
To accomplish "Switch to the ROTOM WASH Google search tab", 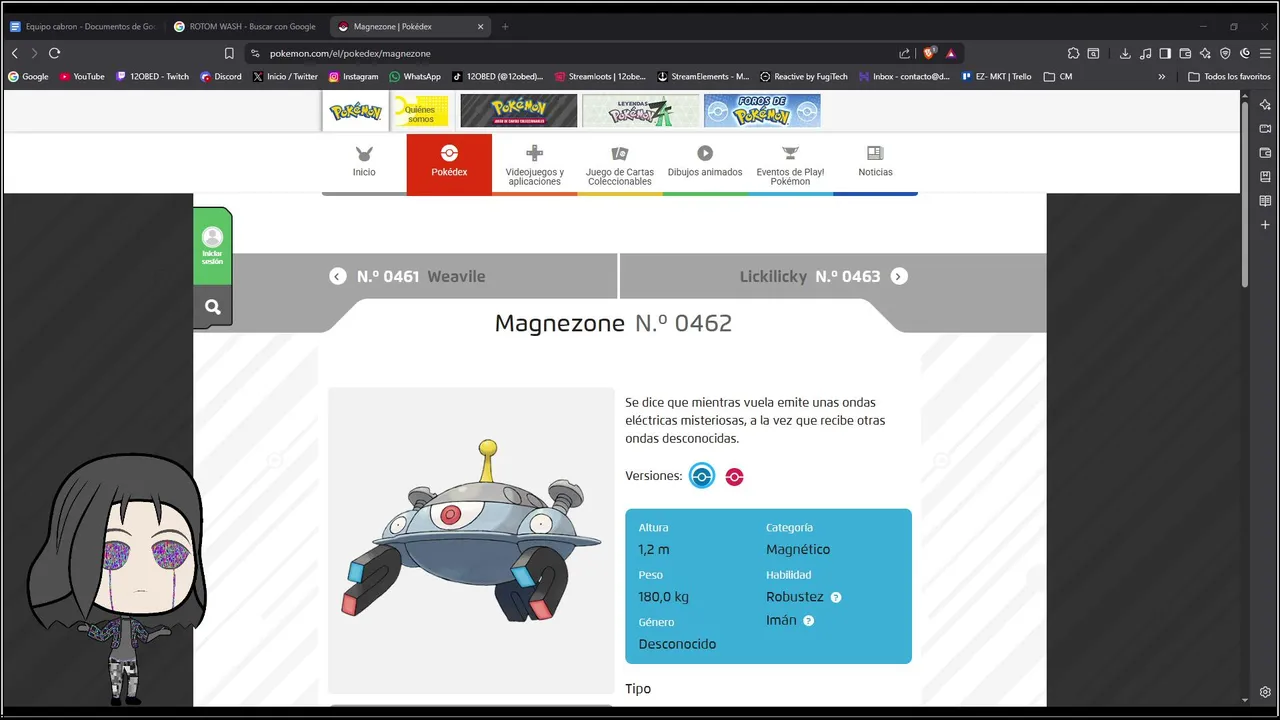I will pyautogui.click(x=246, y=26).
